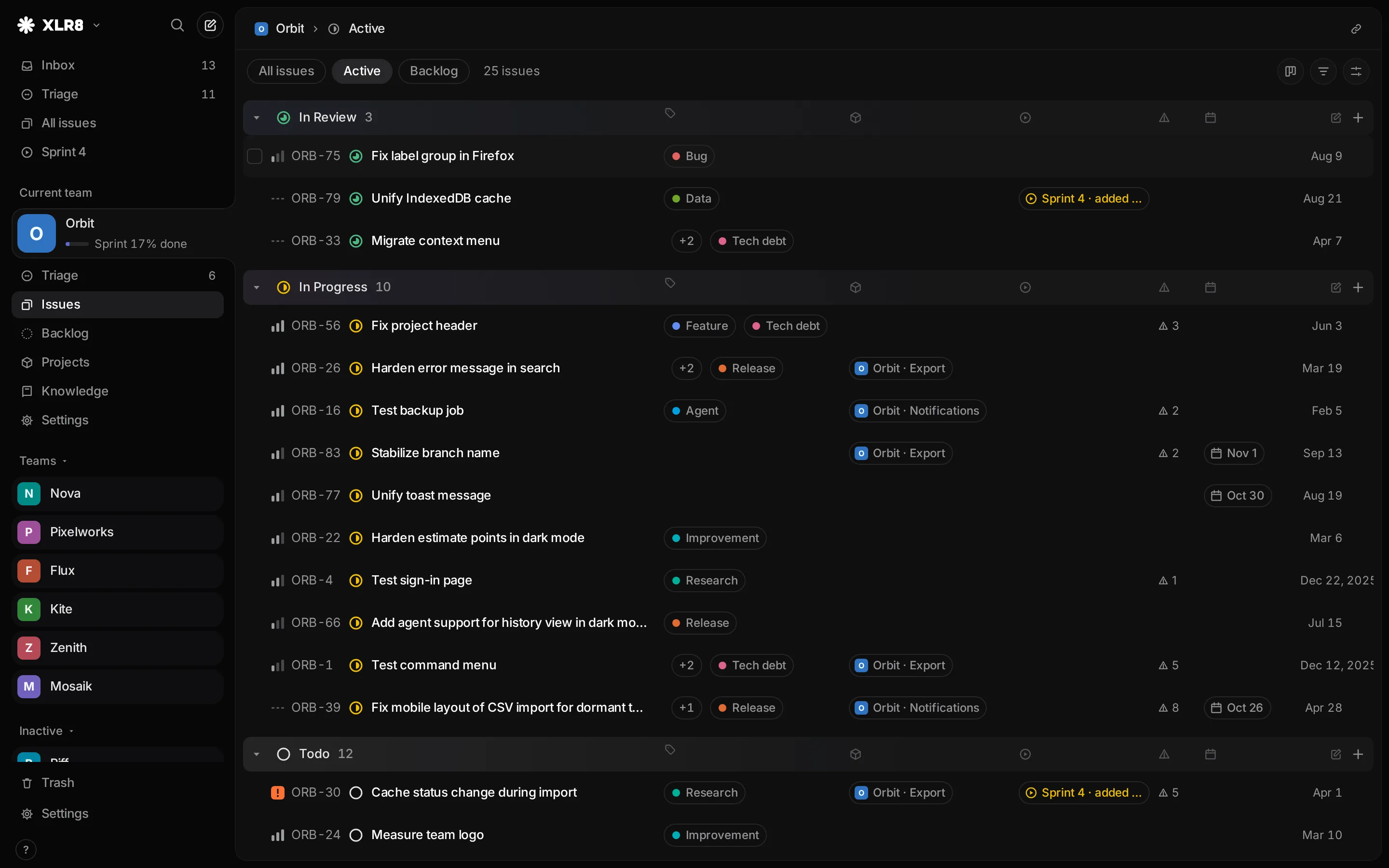Open Sprint 4 in the sidebar
The width and height of the screenshot is (1389, 868).
click(x=117, y=152)
